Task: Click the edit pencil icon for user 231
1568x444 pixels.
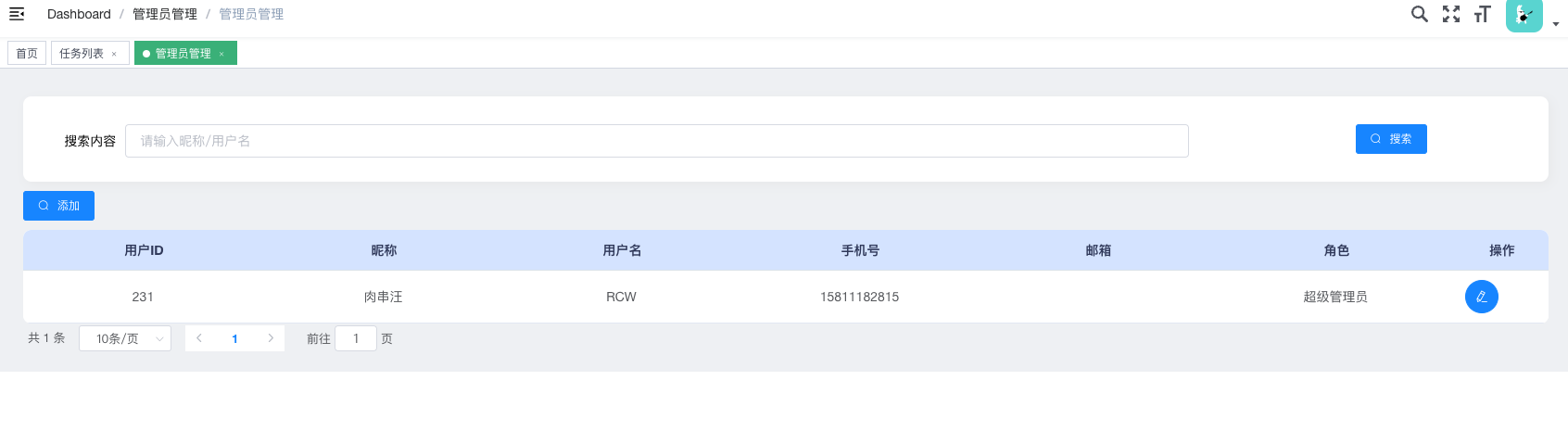Action: [x=1481, y=297]
